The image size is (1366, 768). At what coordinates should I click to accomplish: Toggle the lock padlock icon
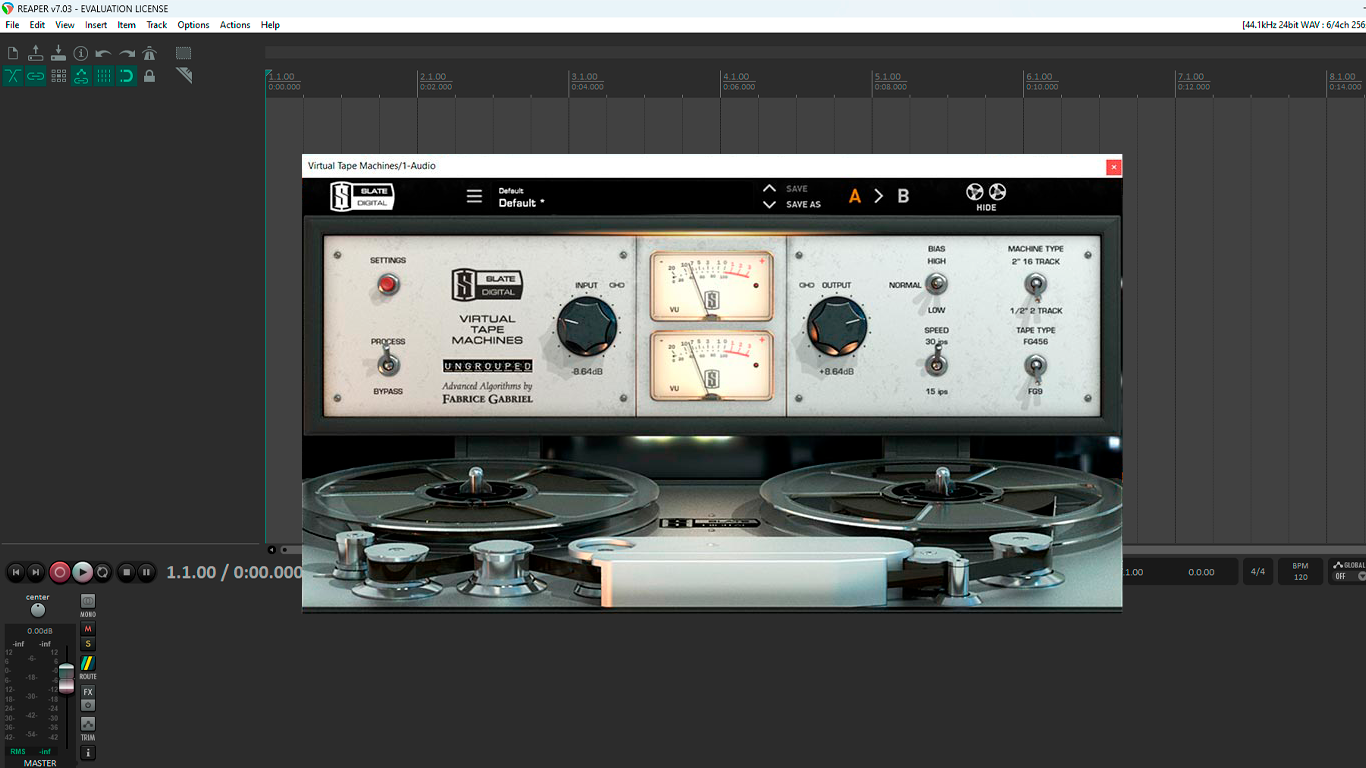pos(149,76)
